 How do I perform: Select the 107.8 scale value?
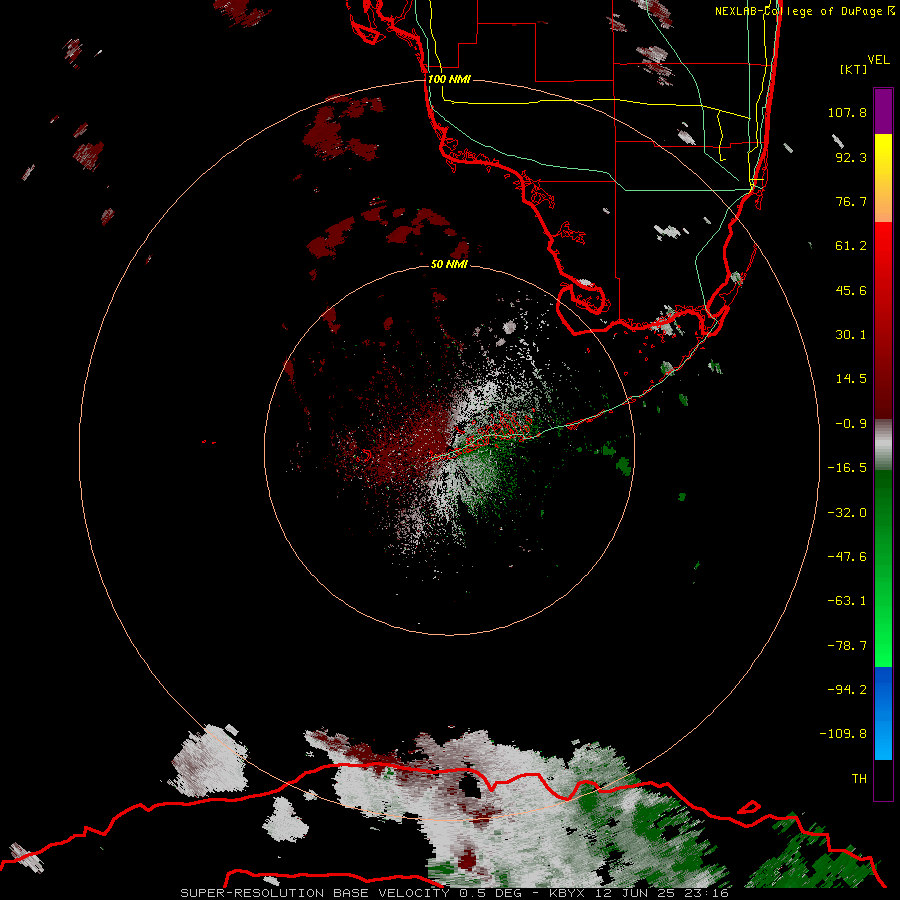[x=847, y=112]
